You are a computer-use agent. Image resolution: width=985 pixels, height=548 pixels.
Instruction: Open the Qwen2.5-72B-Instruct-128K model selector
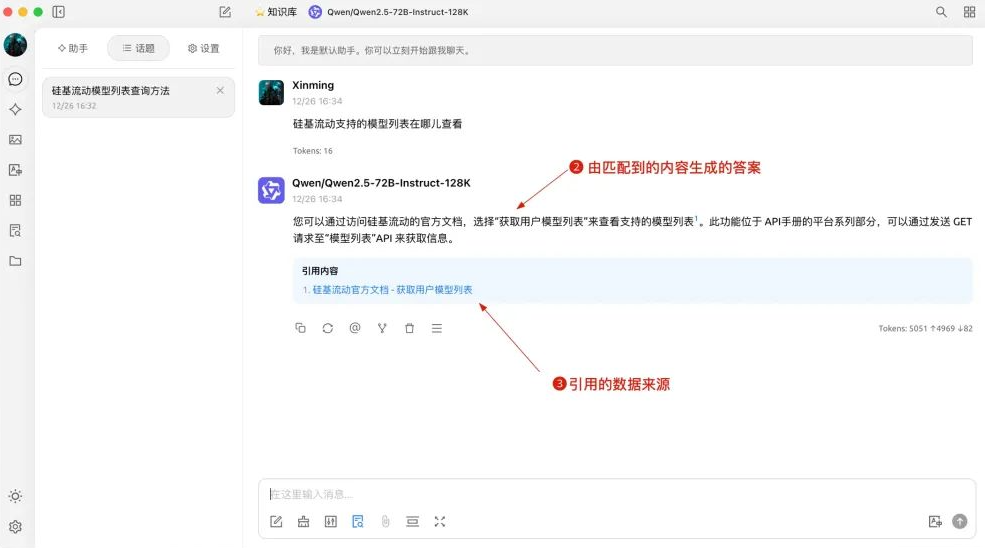(388, 12)
